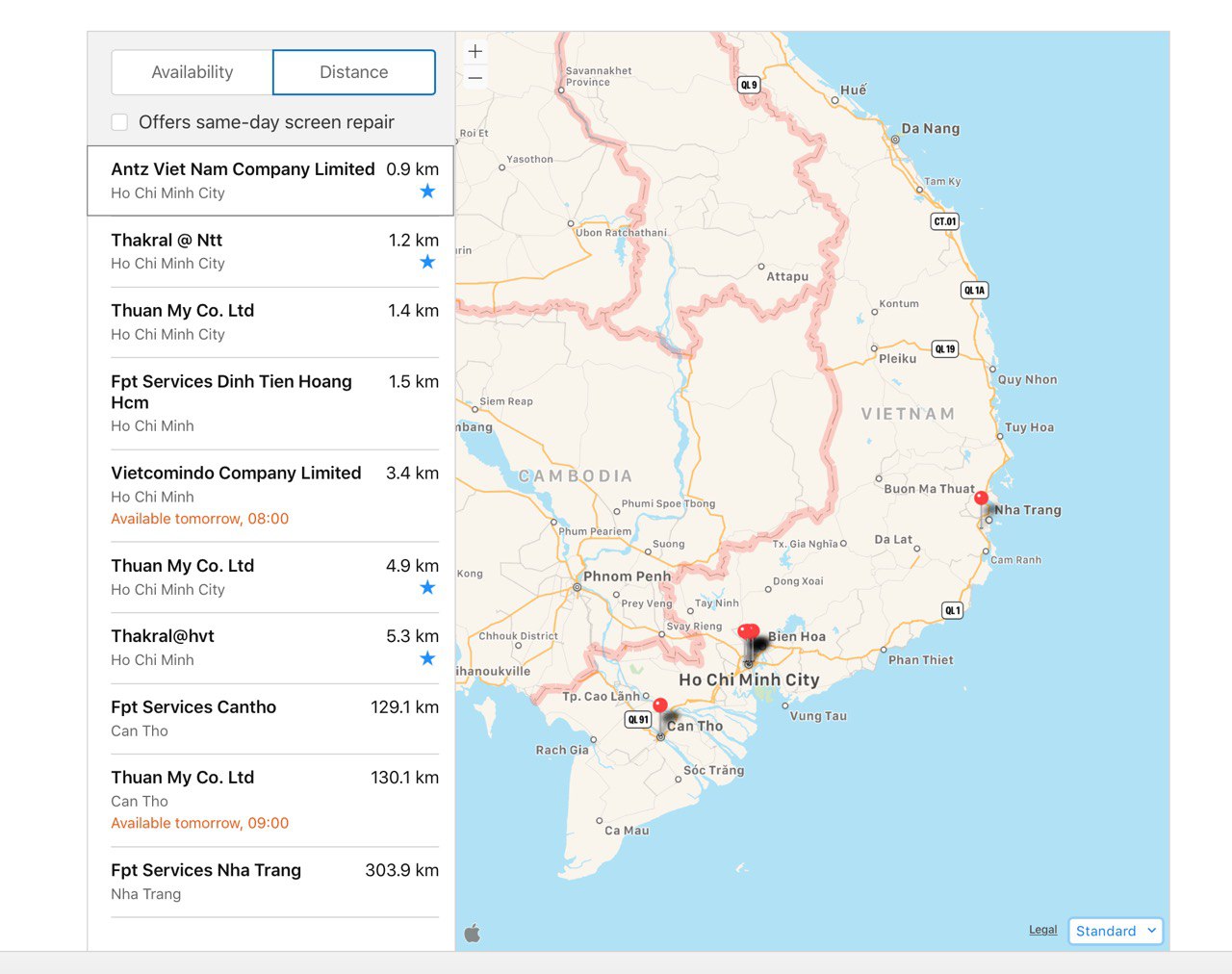The width and height of the screenshot is (1232, 974).
Task: Click the VIETNAM country label
Action: (x=908, y=414)
